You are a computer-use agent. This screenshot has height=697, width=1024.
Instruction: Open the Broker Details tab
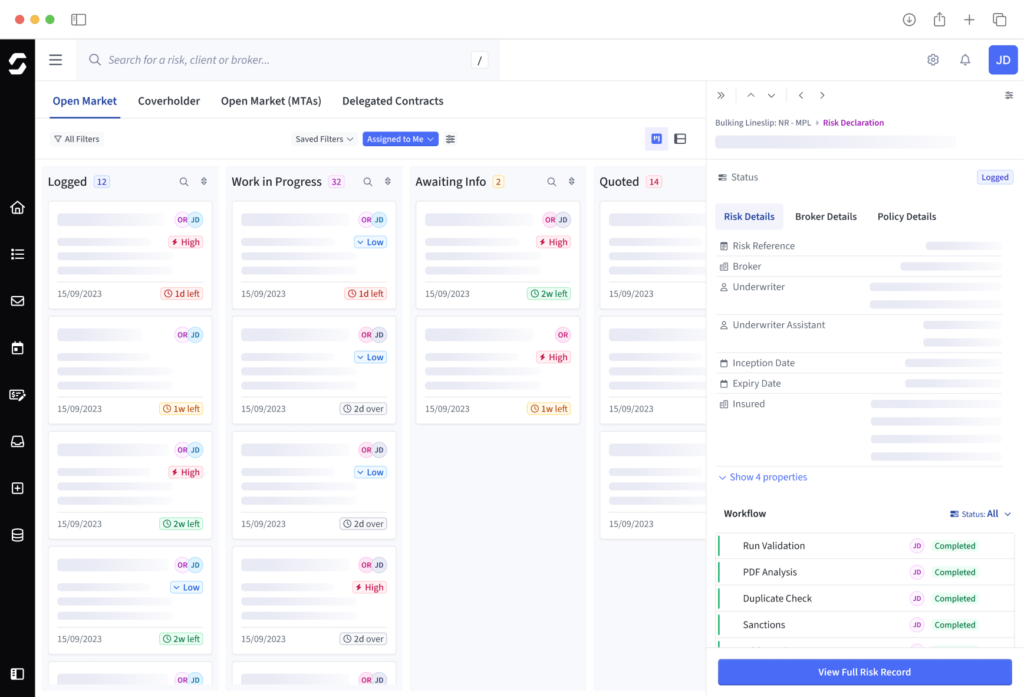tap(826, 216)
